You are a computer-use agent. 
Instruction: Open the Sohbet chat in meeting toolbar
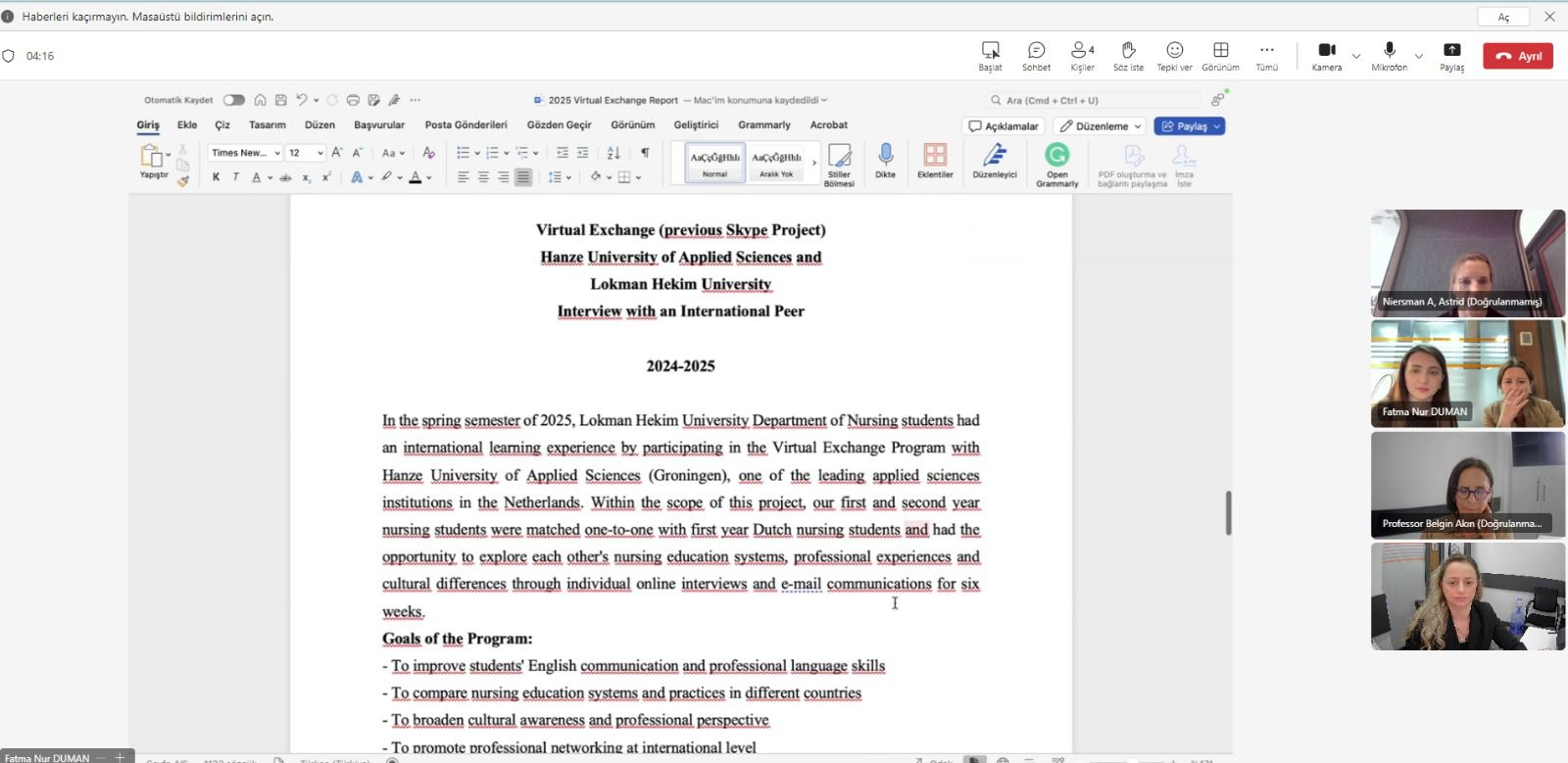click(1036, 56)
